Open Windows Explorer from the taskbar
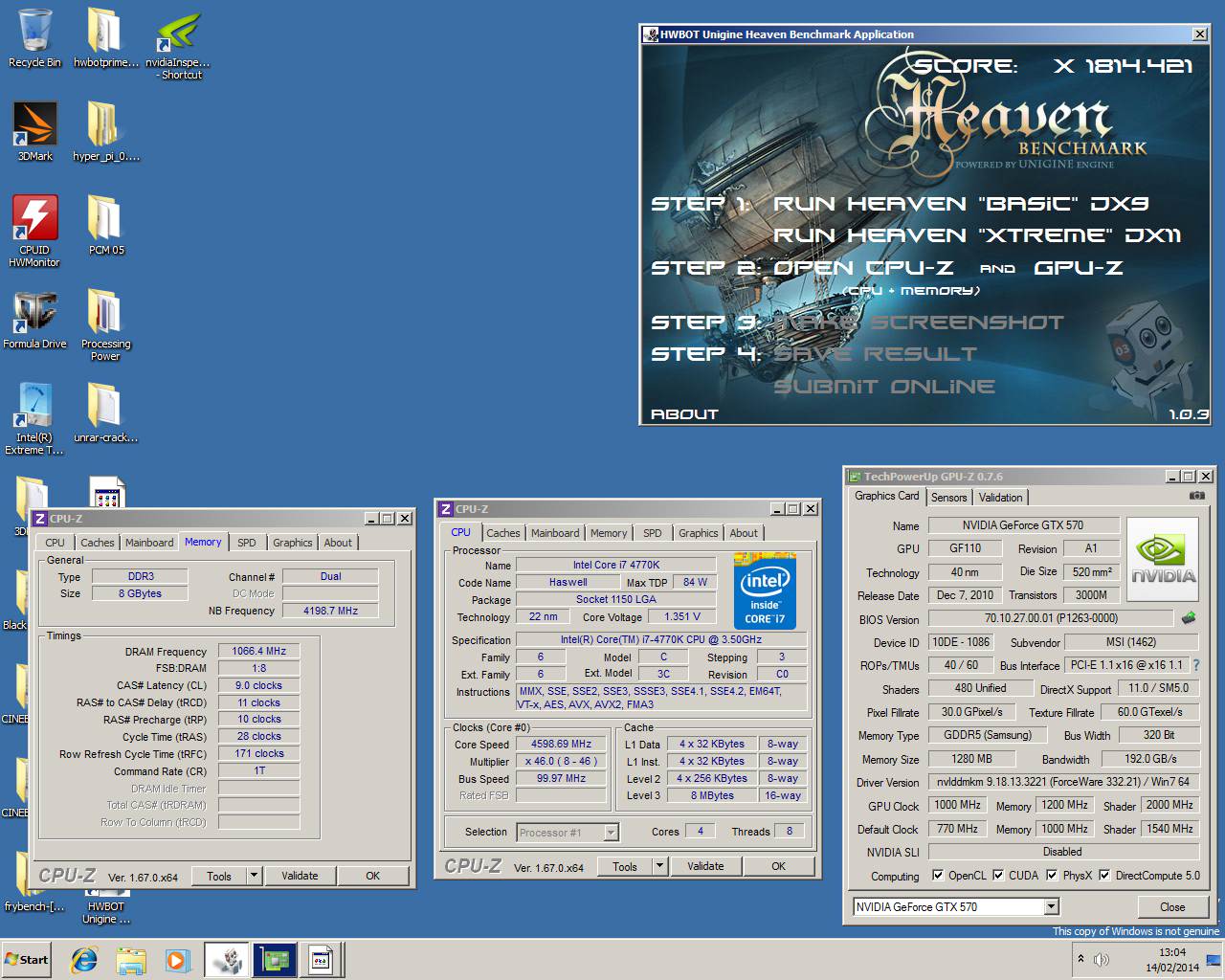 pyautogui.click(x=131, y=960)
